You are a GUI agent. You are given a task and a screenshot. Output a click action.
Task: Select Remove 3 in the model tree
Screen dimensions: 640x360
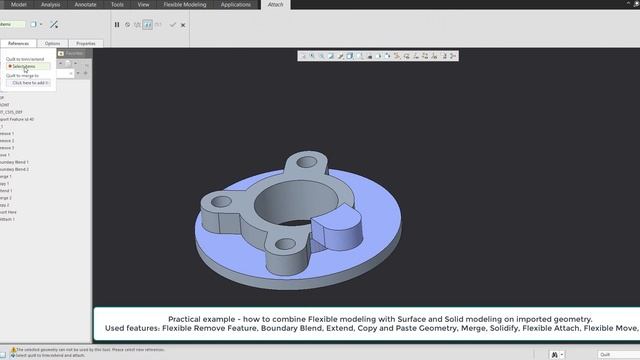pyautogui.click(x=7, y=148)
